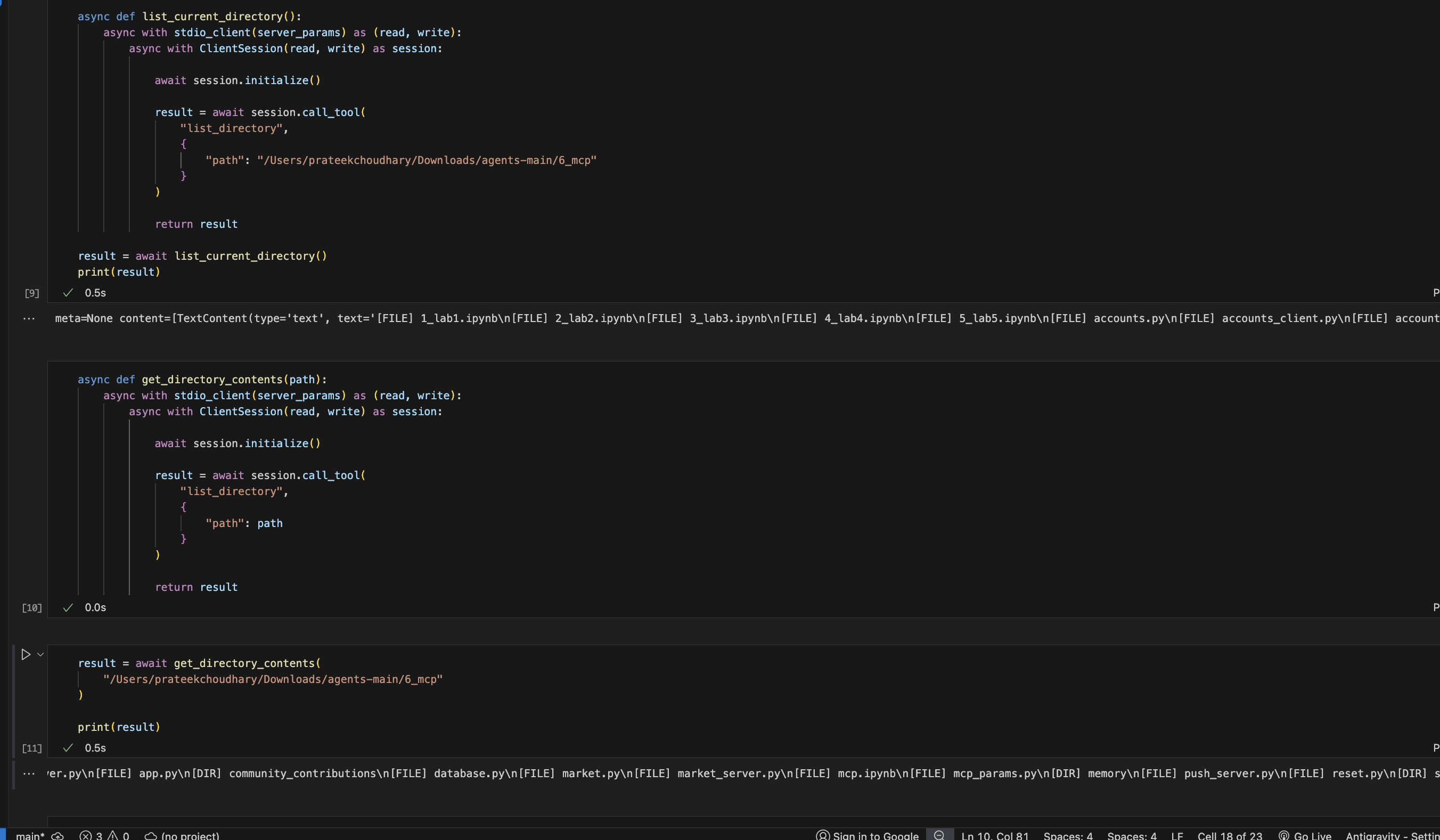Click 'return result' in cell 10
The height and width of the screenshot is (840, 1440).
tap(196, 588)
